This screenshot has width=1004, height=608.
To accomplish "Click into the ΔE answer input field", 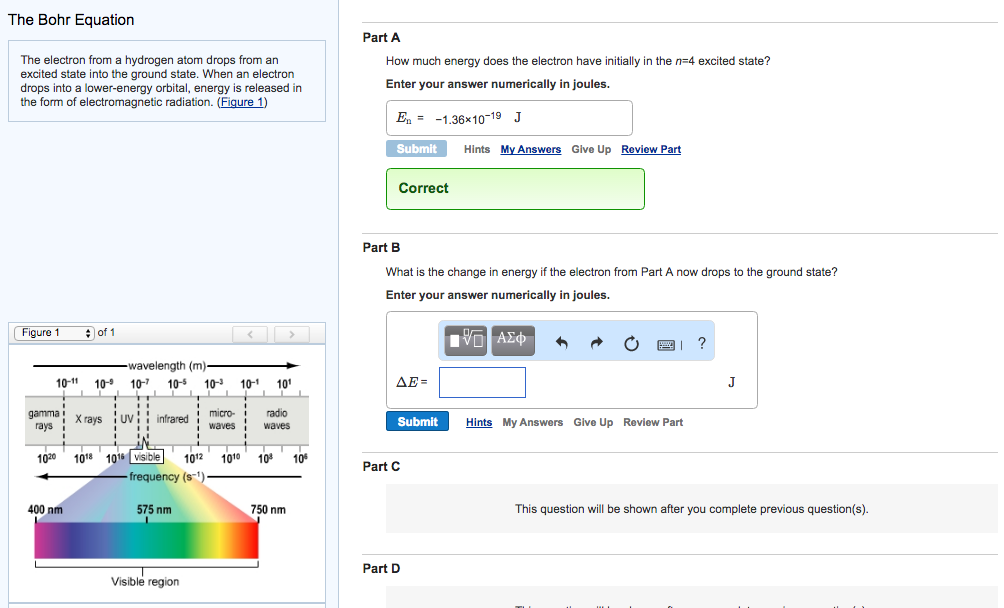I will [x=482, y=382].
